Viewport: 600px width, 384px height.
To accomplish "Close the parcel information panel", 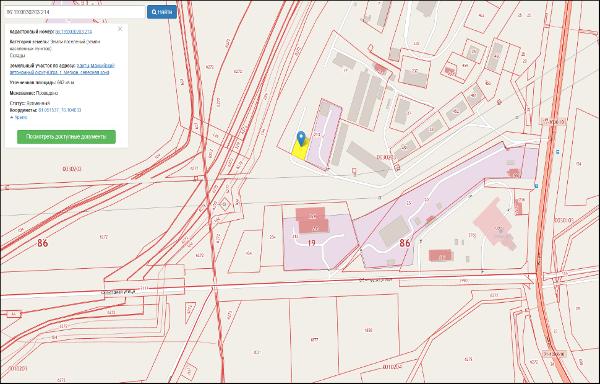I will pyautogui.click(x=120, y=29).
